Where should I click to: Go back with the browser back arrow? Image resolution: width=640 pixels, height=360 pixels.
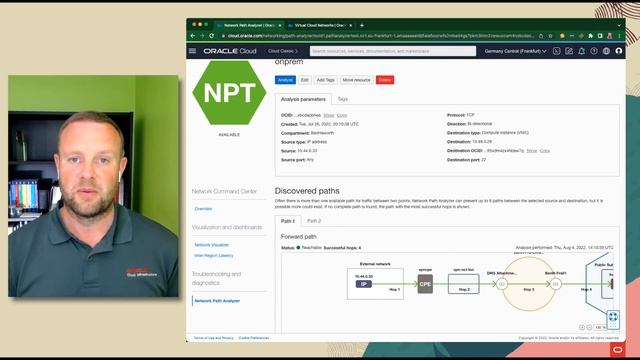click(193, 36)
